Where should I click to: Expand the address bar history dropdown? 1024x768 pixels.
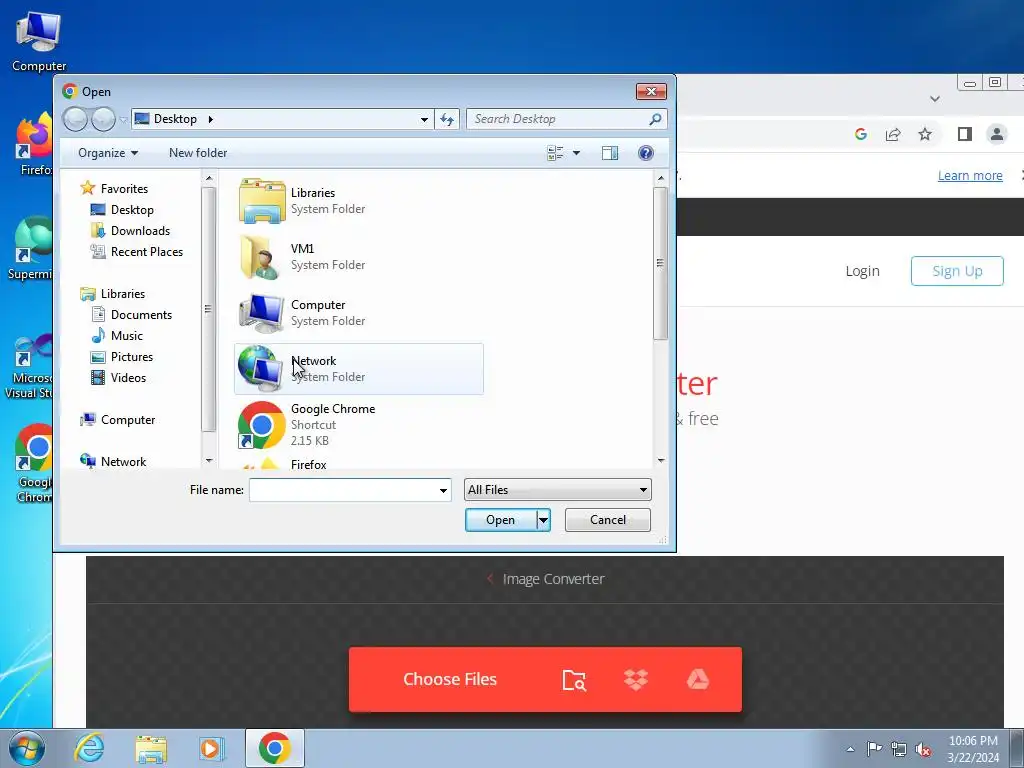[424, 119]
